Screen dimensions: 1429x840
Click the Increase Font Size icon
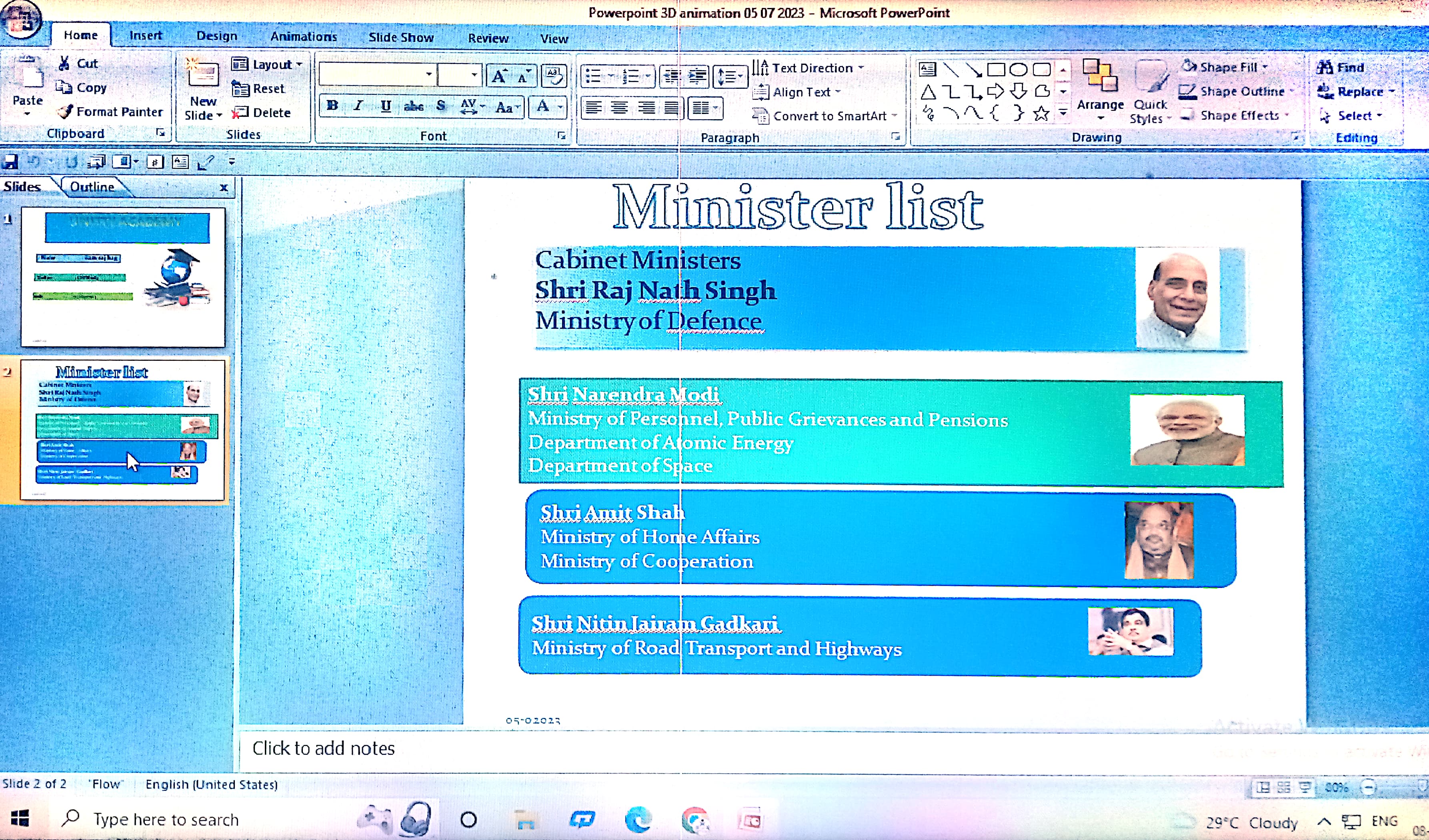pyautogui.click(x=499, y=76)
